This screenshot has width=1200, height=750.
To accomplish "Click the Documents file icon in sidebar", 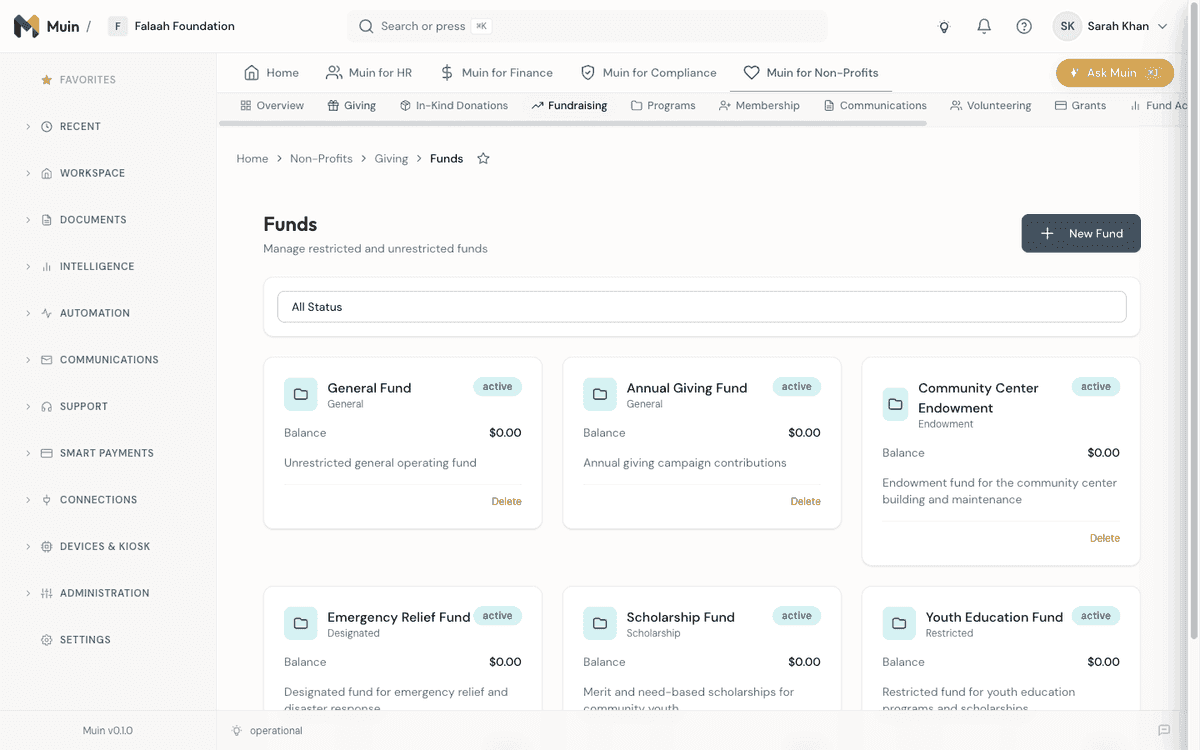I will (x=46, y=220).
